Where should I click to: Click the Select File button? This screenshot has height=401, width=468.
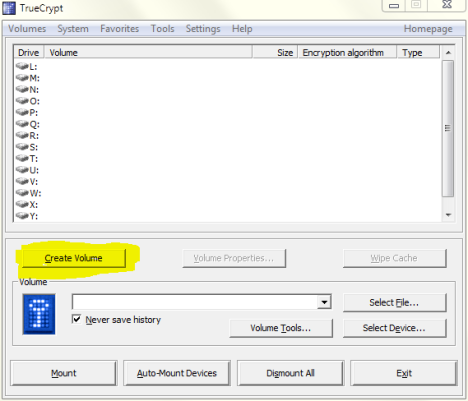pyautogui.click(x=394, y=302)
